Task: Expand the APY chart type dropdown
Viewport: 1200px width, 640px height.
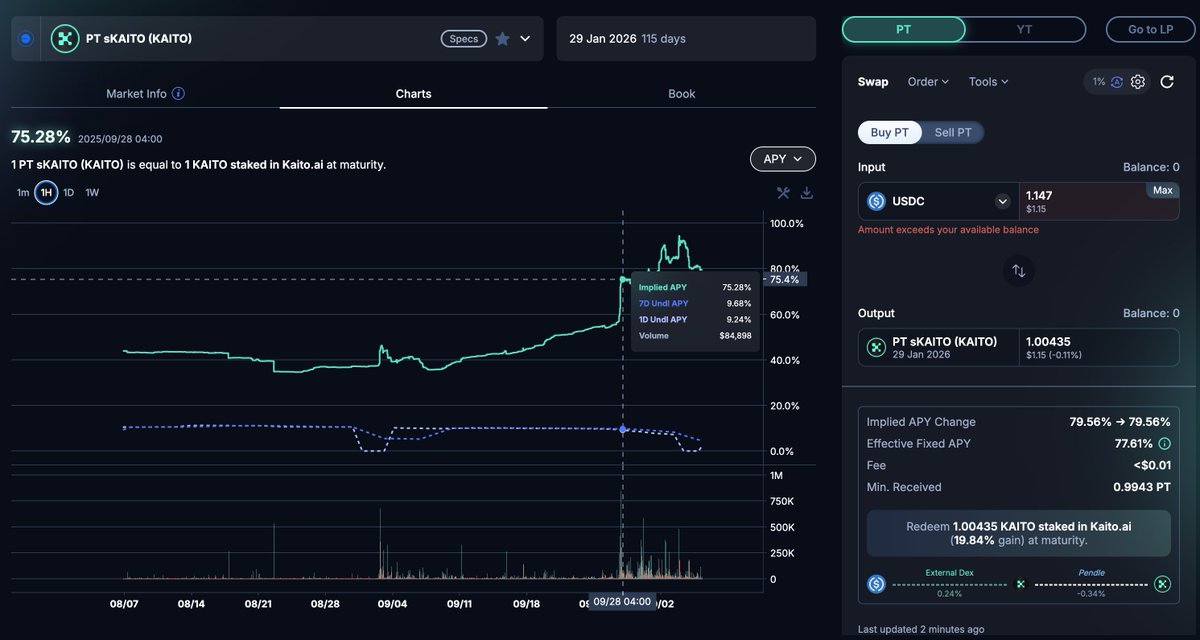Action: [782, 159]
